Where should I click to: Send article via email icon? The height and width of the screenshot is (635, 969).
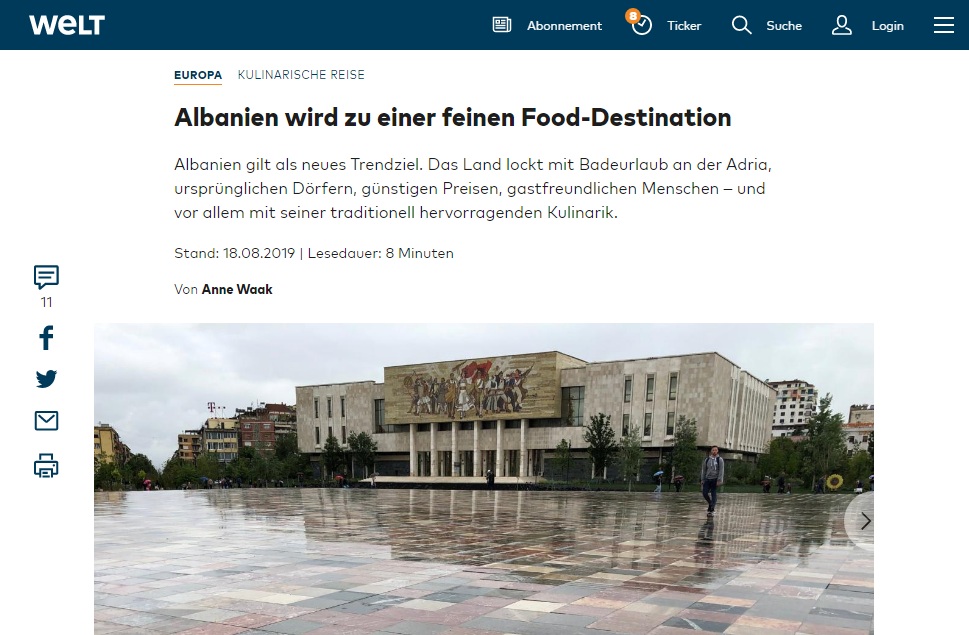tap(46, 421)
